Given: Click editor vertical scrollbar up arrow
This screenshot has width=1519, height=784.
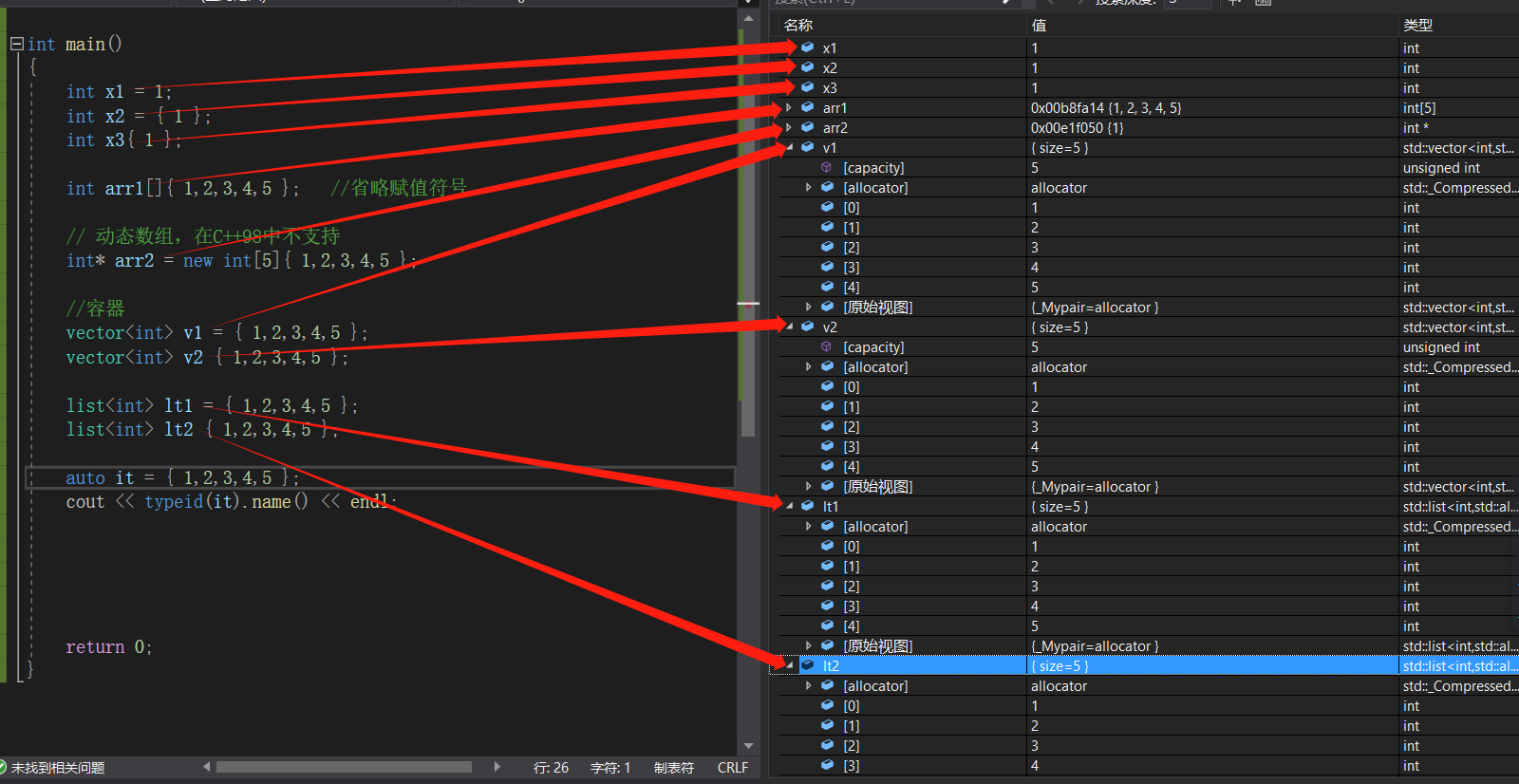Looking at the screenshot, I should [x=748, y=18].
